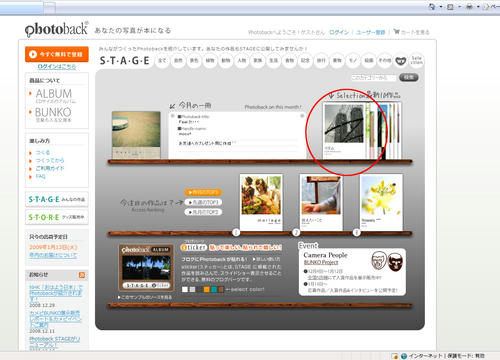This screenshot has width=500, height=360.
Task: Open the wedding bouquet ranked book
Action: click(261, 202)
